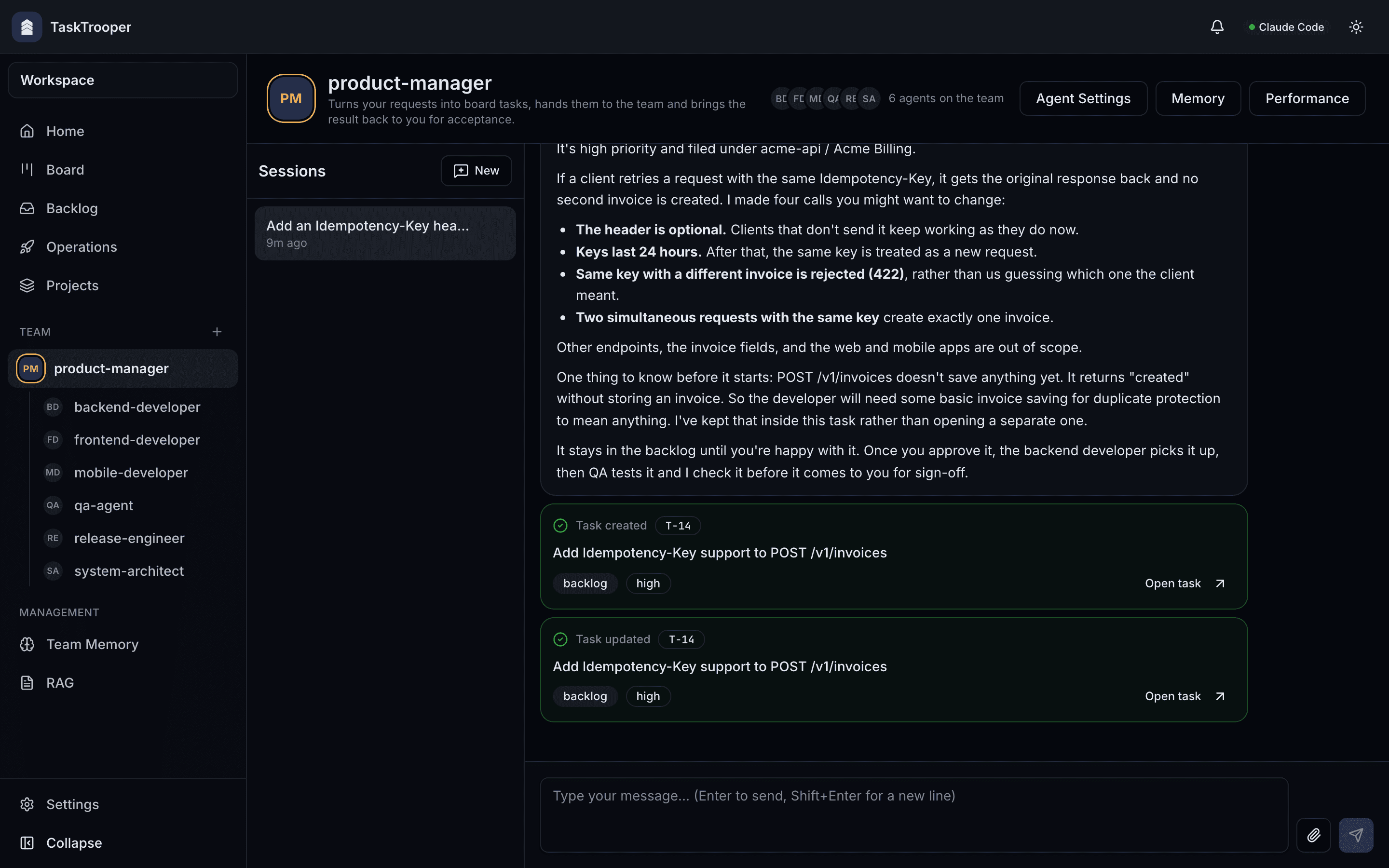Attach a file with paperclip icon
The width and height of the screenshot is (1389, 868).
[x=1313, y=835]
